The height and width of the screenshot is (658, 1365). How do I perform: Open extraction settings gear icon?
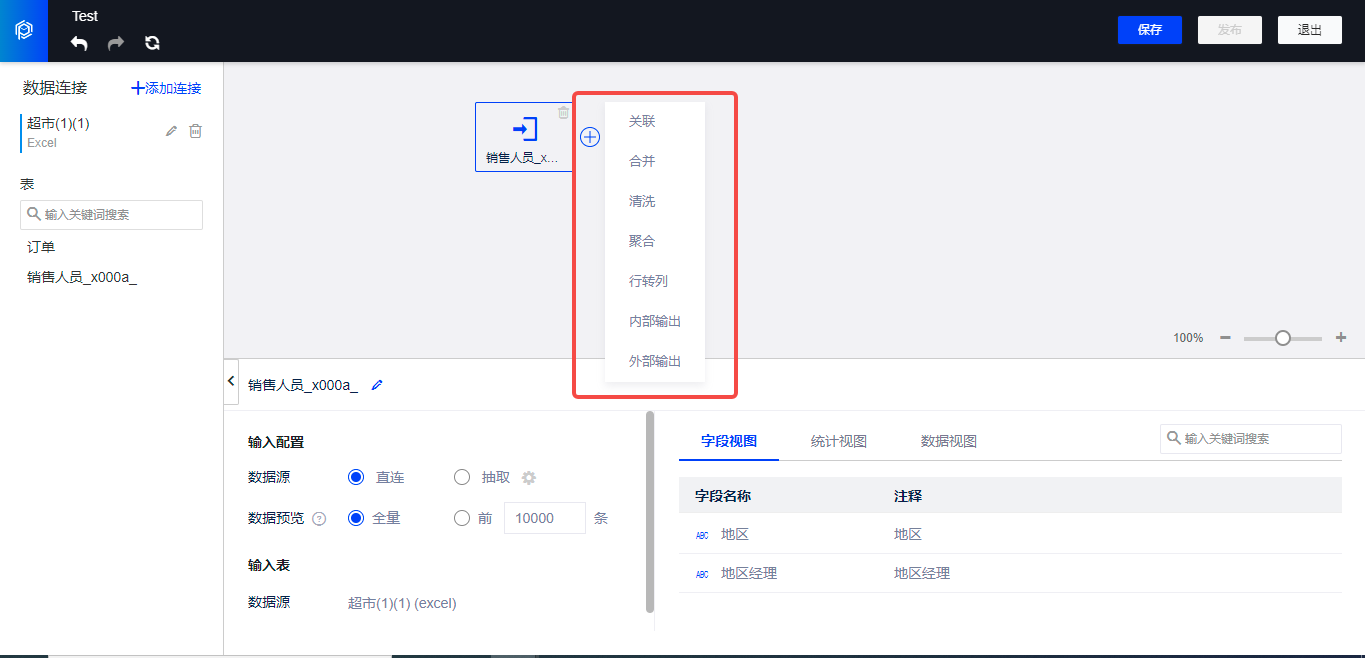point(529,478)
